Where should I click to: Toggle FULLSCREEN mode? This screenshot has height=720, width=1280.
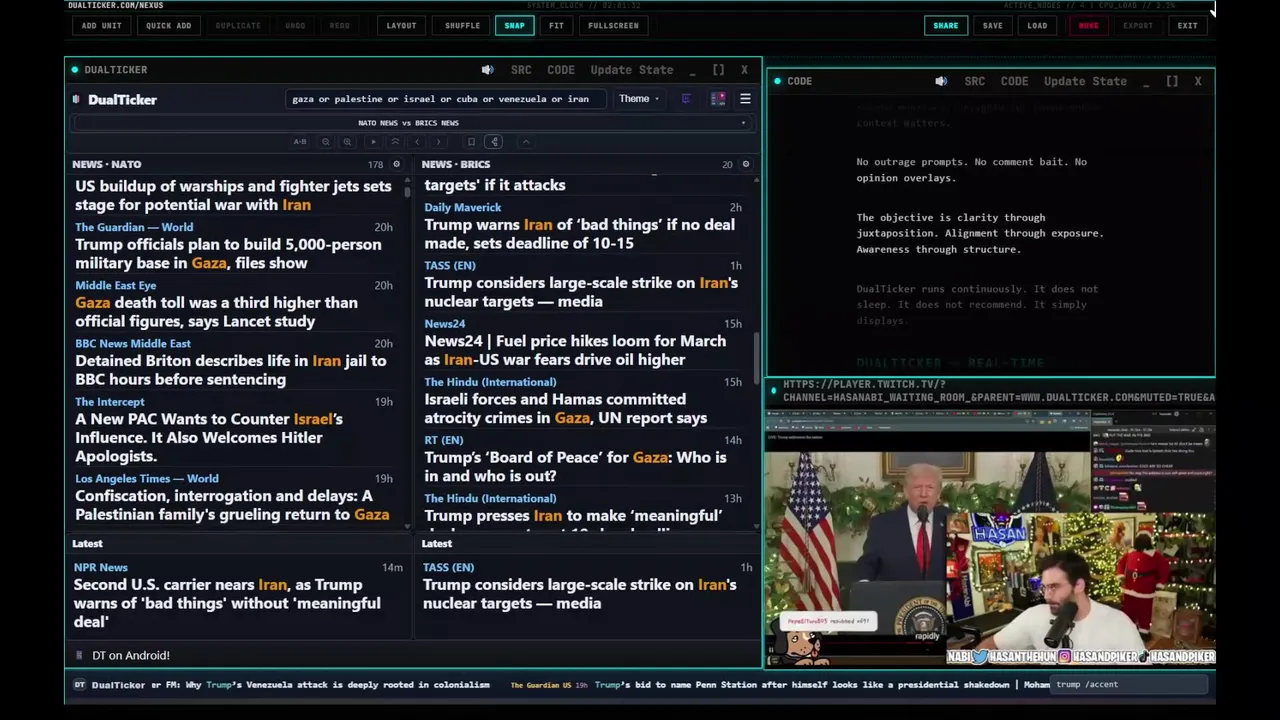click(x=613, y=25)
